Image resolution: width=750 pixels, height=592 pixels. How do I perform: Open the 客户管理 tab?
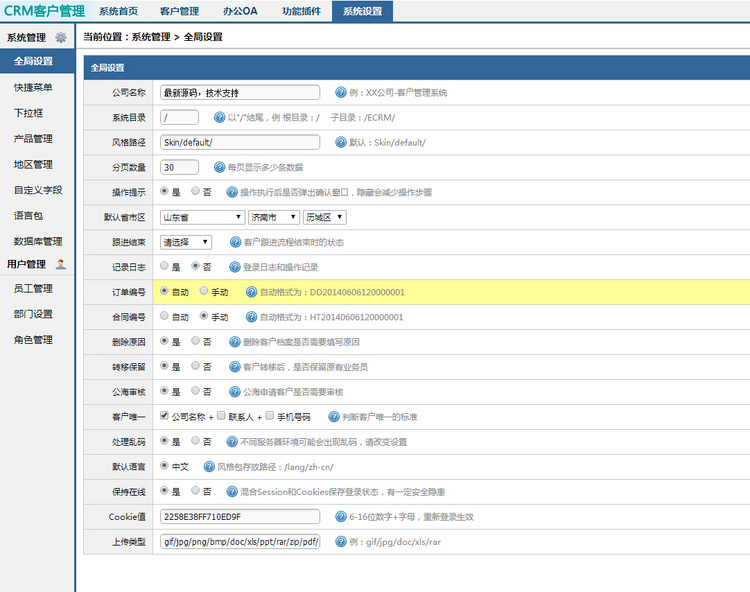[x=179, y=11]
